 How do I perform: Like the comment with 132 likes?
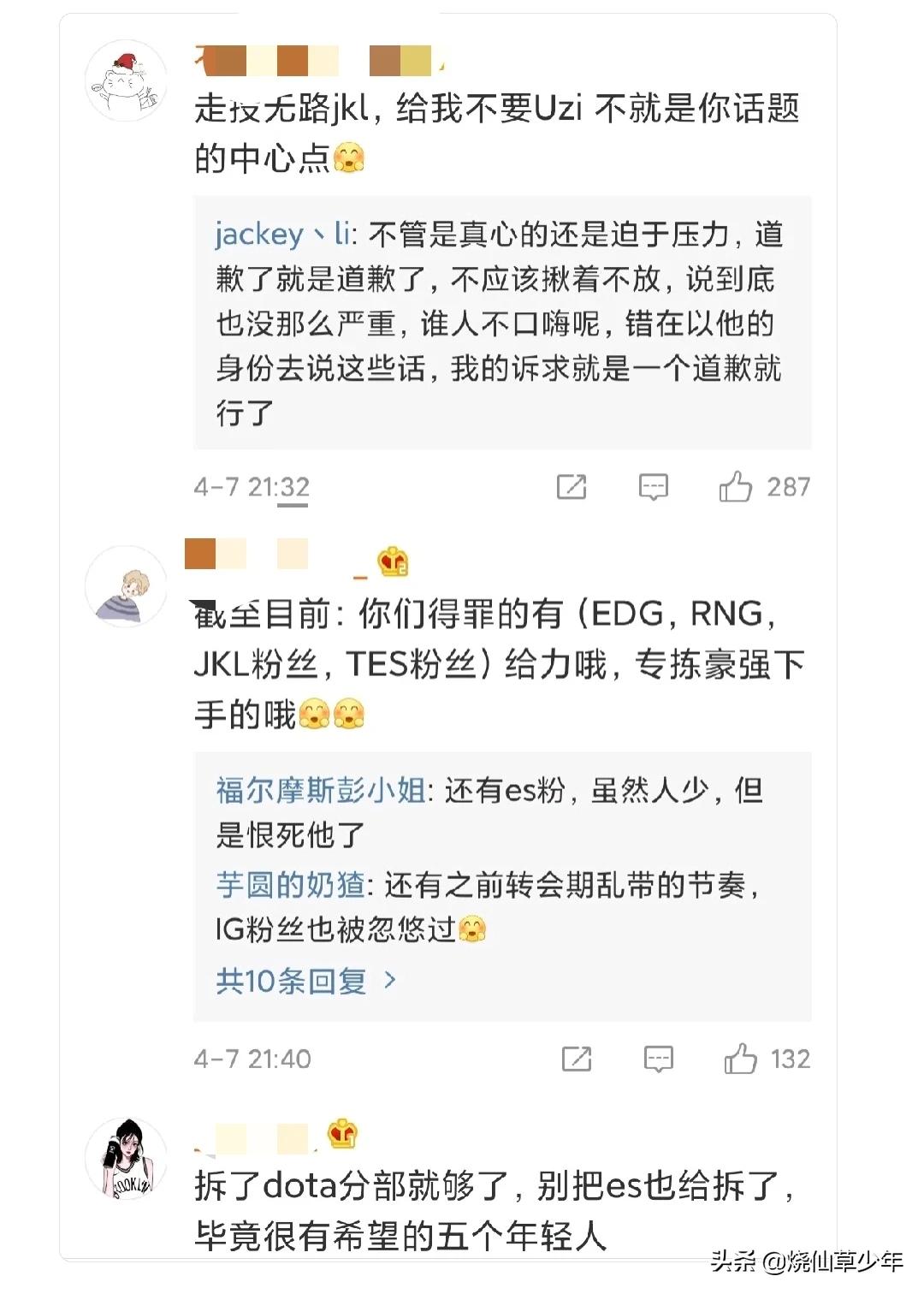[741, 1059]
